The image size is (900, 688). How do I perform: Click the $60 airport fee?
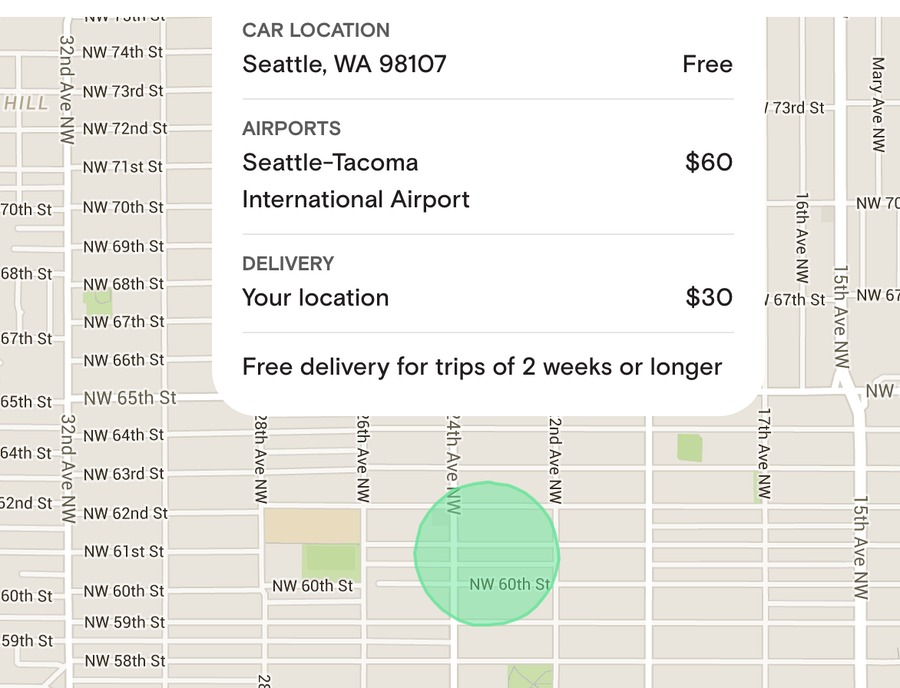(x=709, y=162)
